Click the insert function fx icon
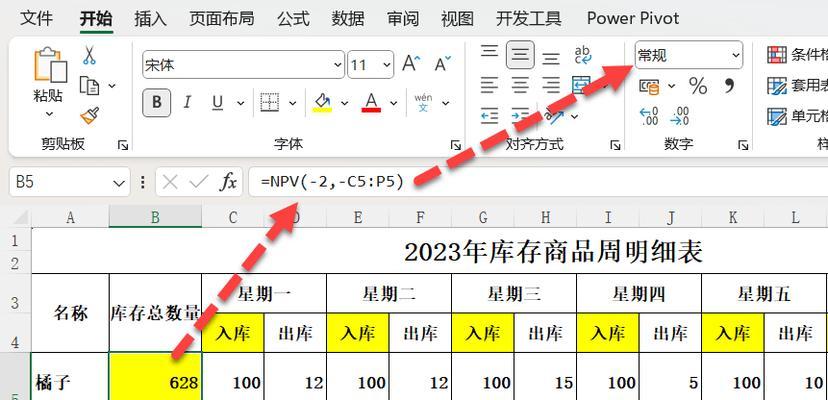Viewport: 828px width, 400px height. (x=228, y=182)
